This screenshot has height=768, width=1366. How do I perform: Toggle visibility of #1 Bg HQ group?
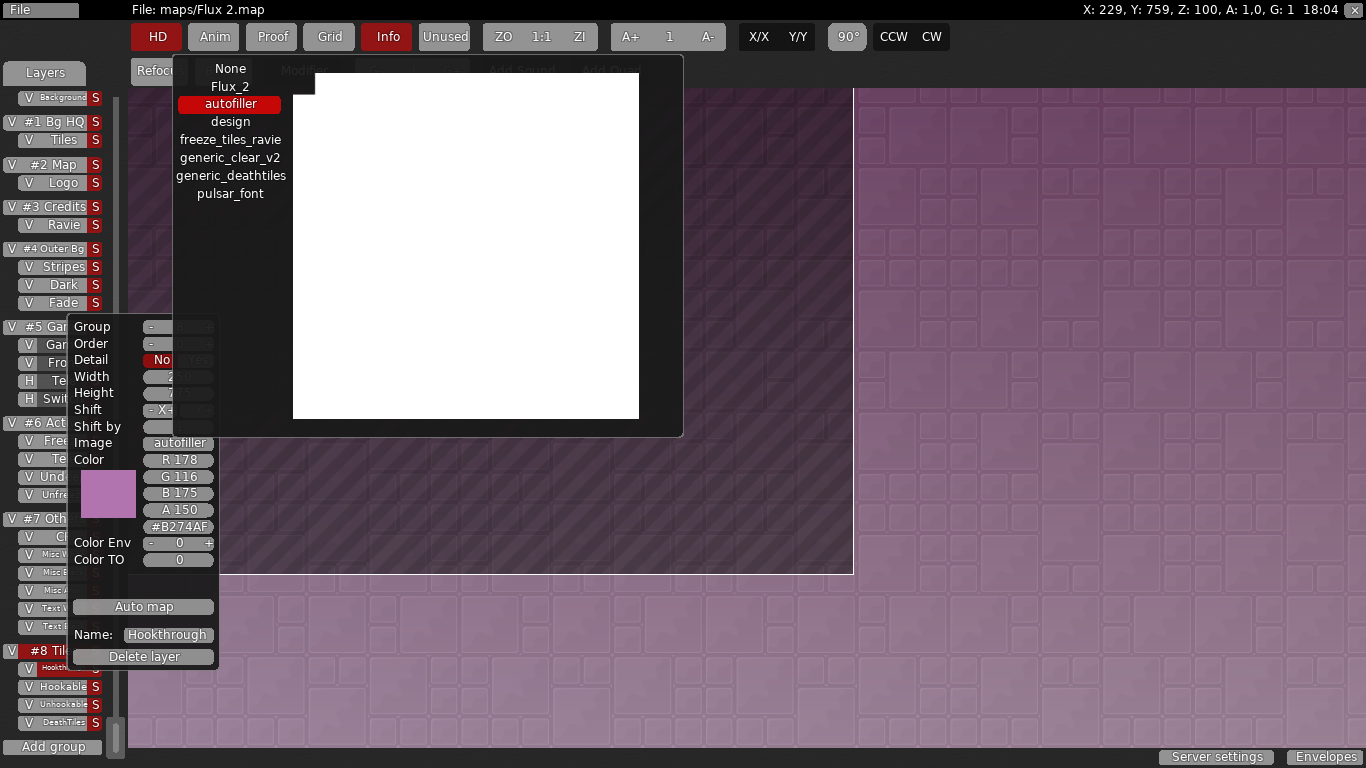pyautogui.click(x=12, y=122)
